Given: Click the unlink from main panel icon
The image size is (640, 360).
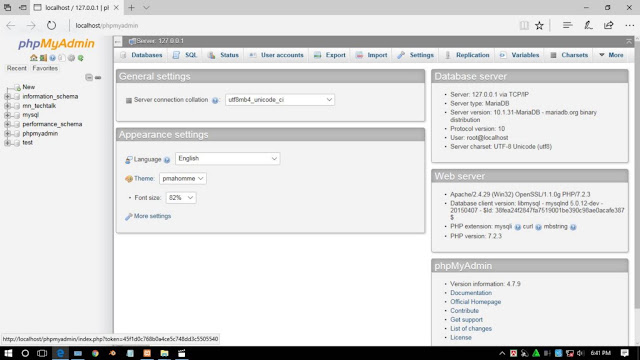Looking at the screenshot, I should point(98,78).
